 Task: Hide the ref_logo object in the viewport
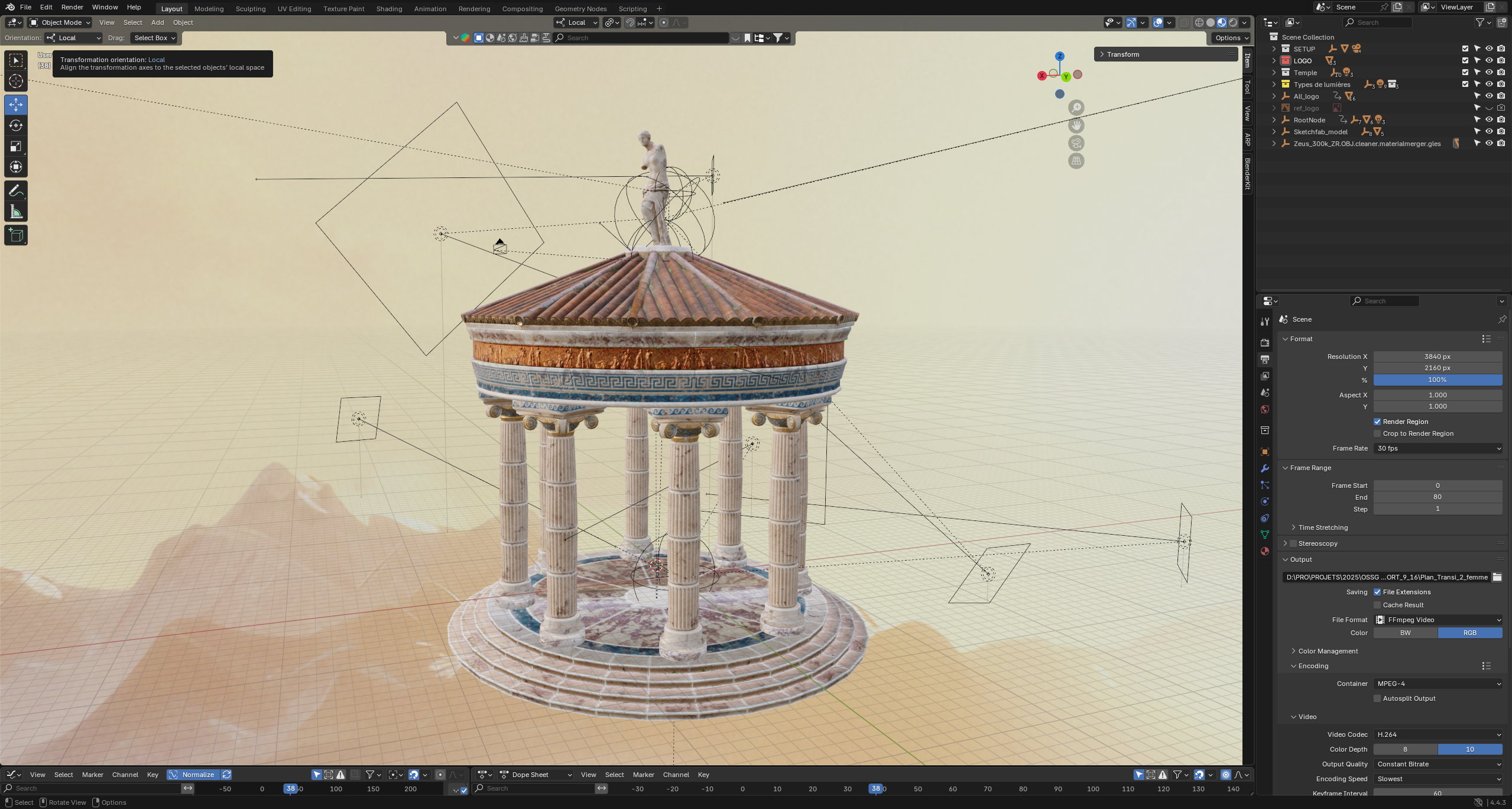coord(1488,108)
